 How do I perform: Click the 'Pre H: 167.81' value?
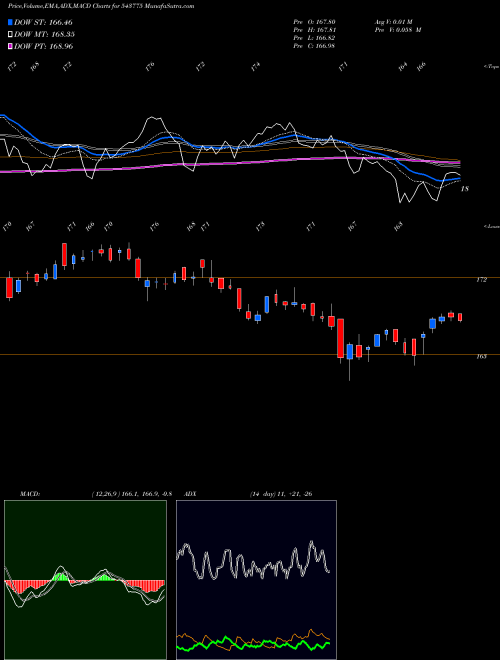click(x=314, y=29)
